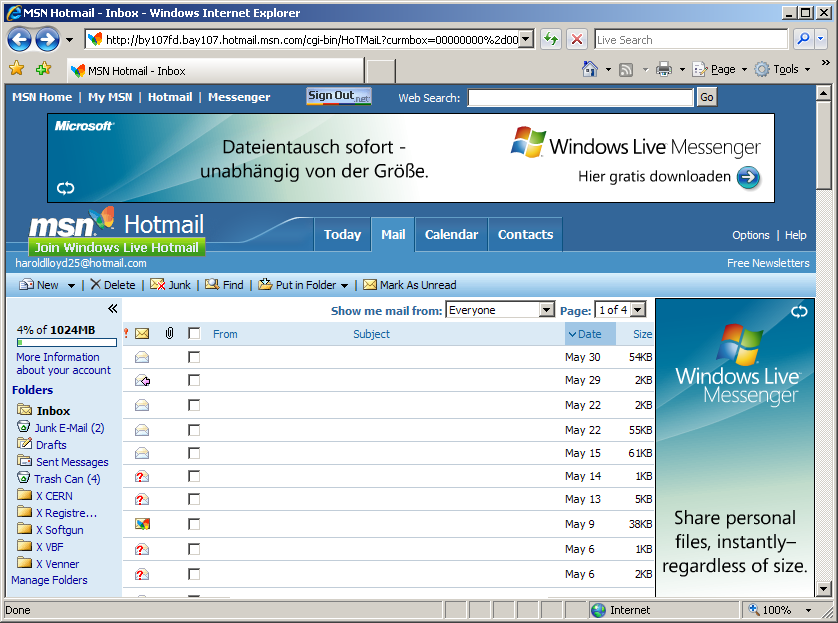Select the Mail tab
The height and width of the screenshot is (623, 838).
(393, 235)
